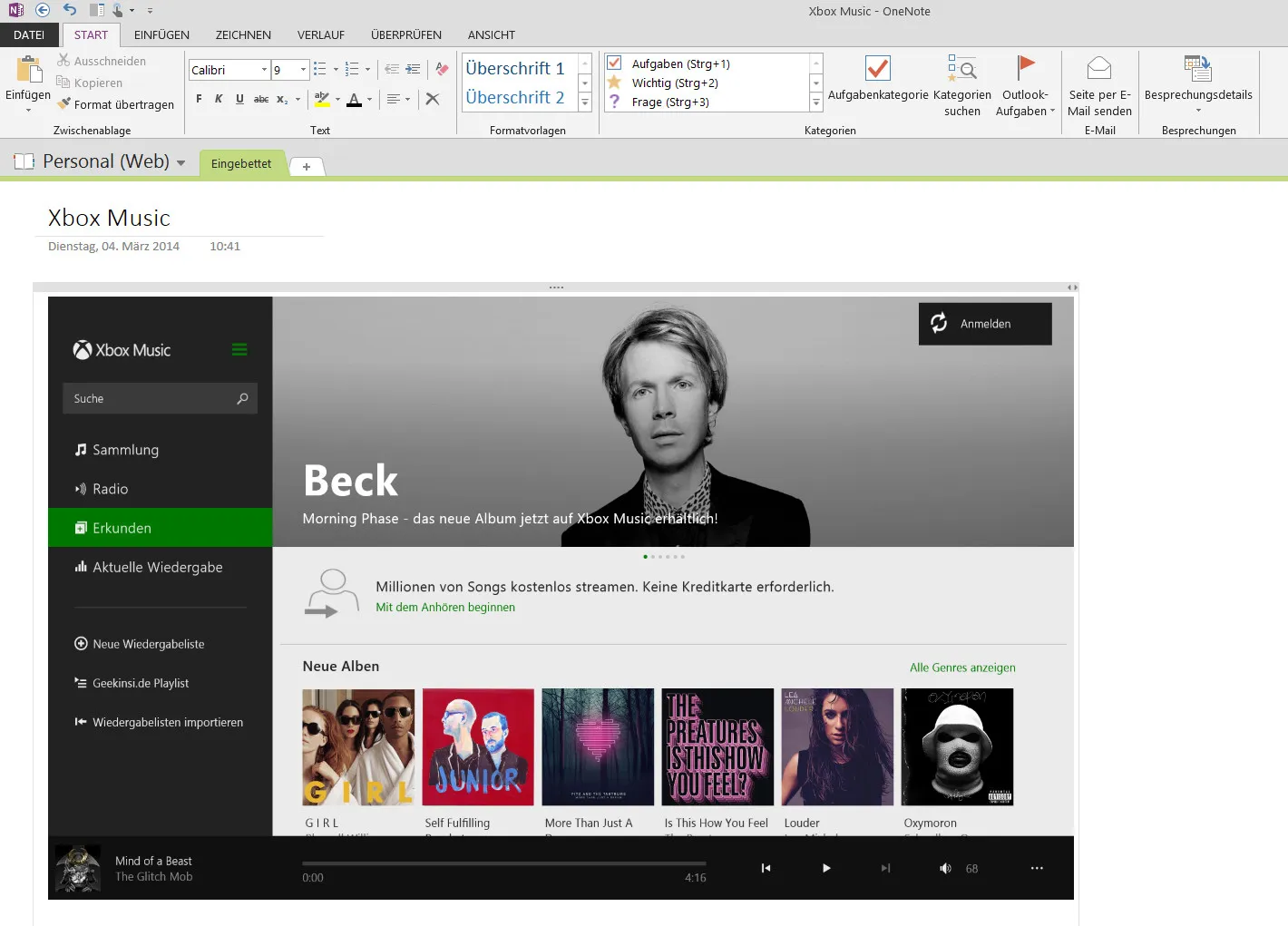
Task: Go back with the OneNote back arrow
Action: click(x=42, y=11)
